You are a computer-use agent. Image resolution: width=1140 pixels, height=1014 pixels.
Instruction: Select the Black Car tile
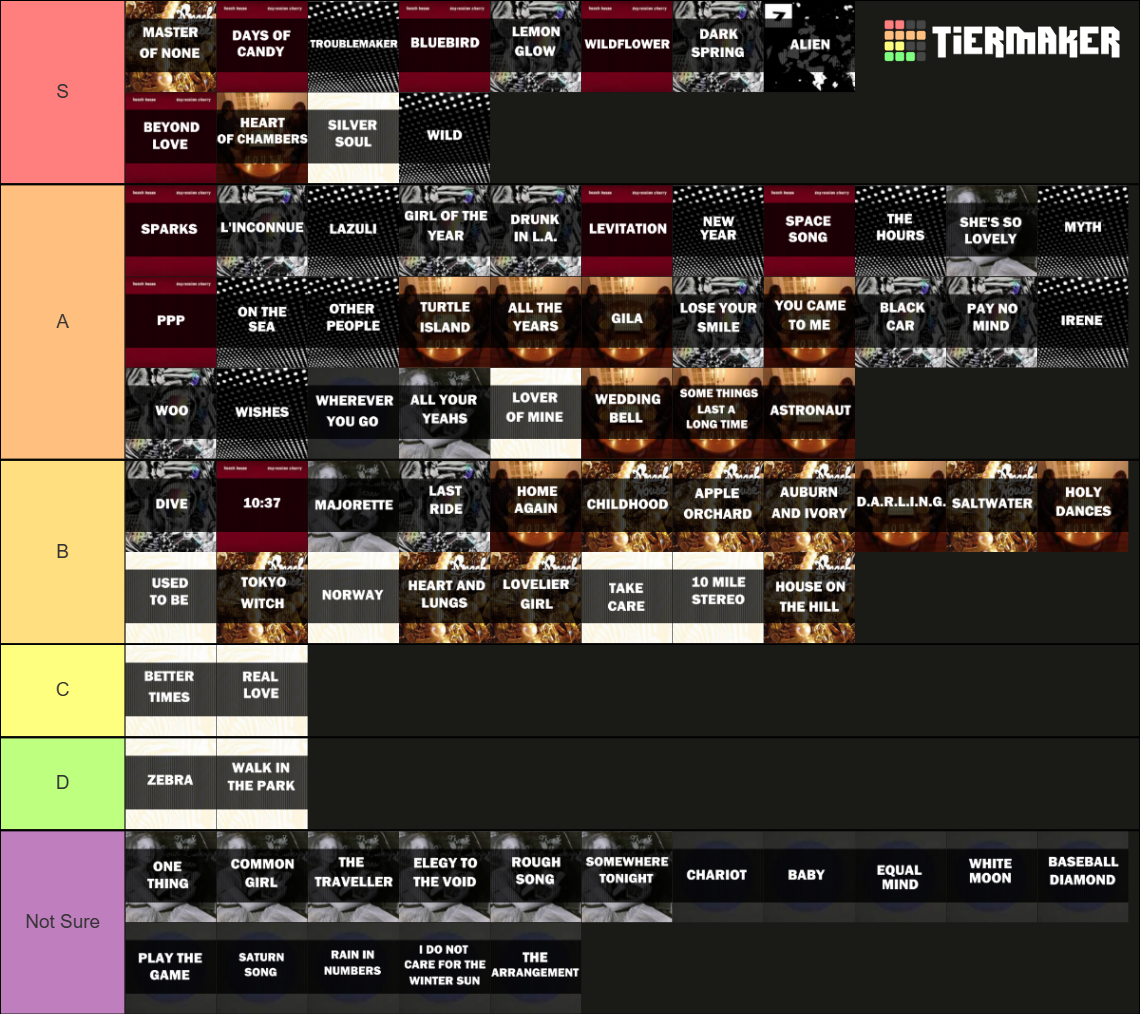click(x=901, y=322)
